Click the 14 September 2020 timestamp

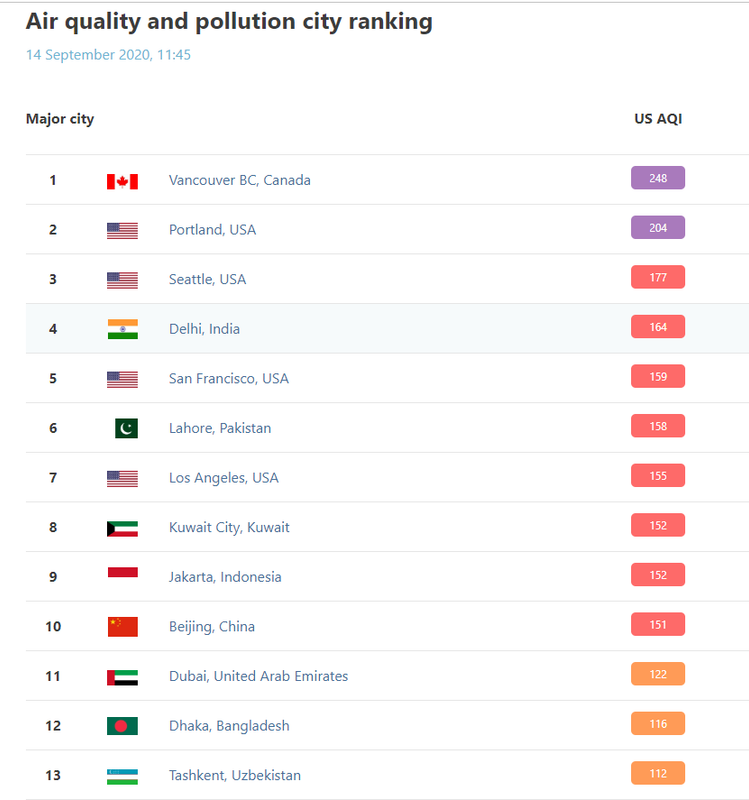[x=108, y=55]
